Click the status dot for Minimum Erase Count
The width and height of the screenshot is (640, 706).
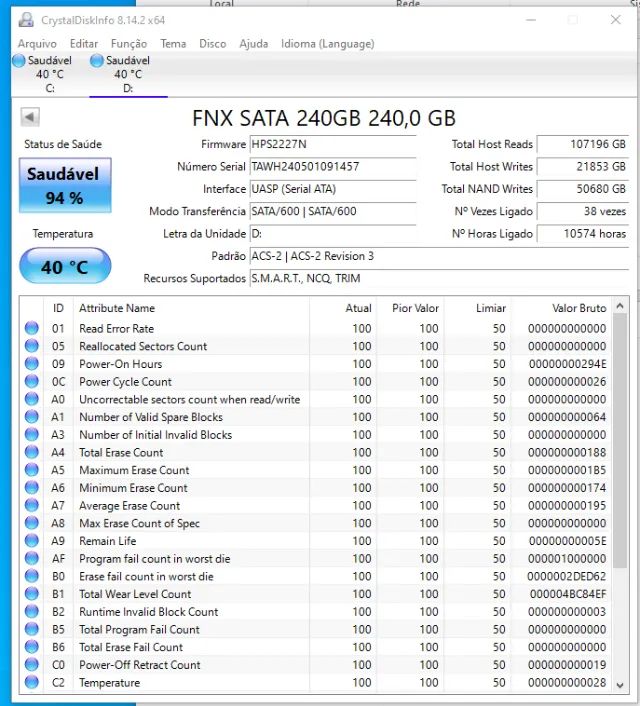pos(32,488)
